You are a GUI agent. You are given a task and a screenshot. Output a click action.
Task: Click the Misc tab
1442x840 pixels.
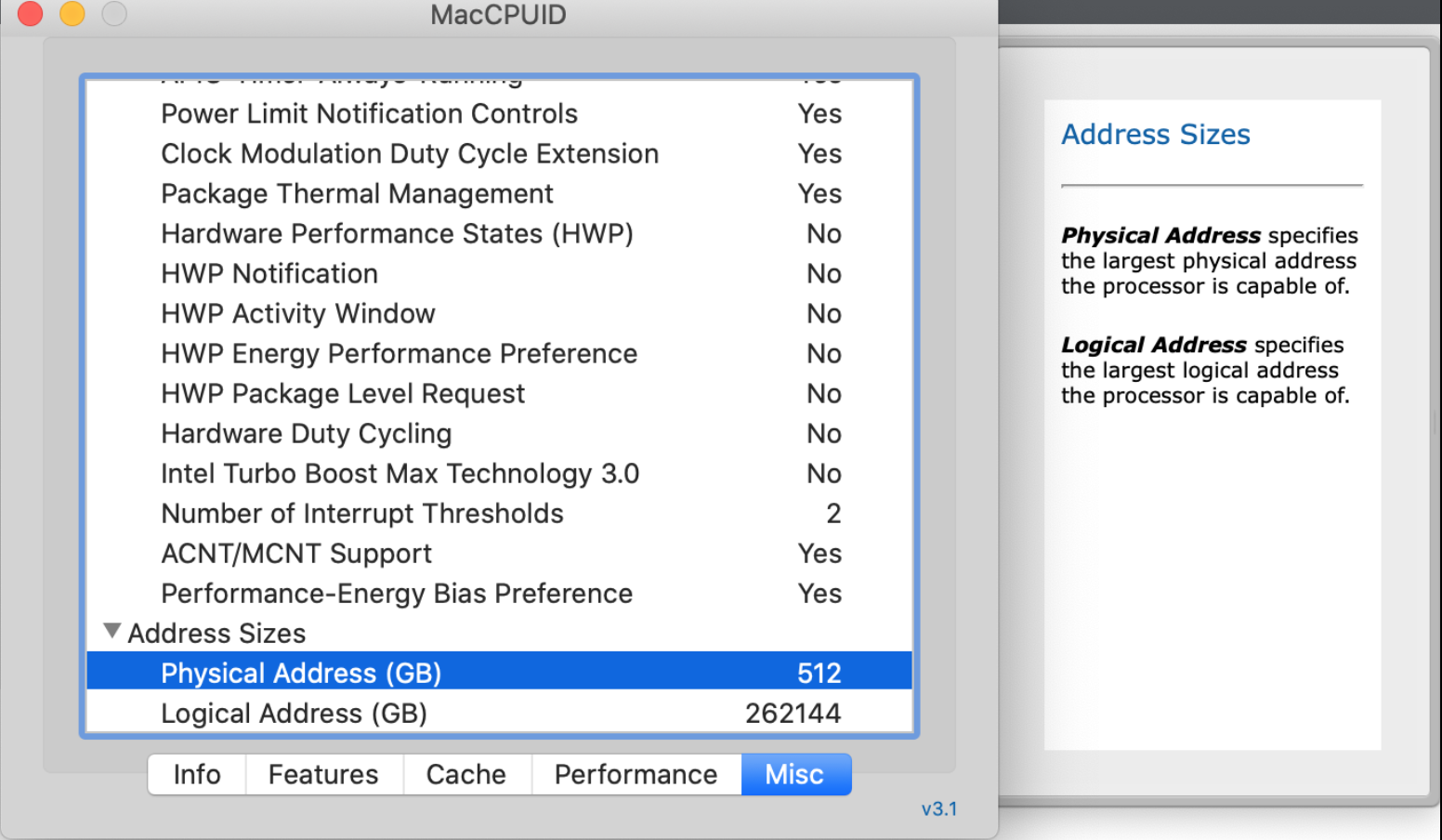[794, 774]
